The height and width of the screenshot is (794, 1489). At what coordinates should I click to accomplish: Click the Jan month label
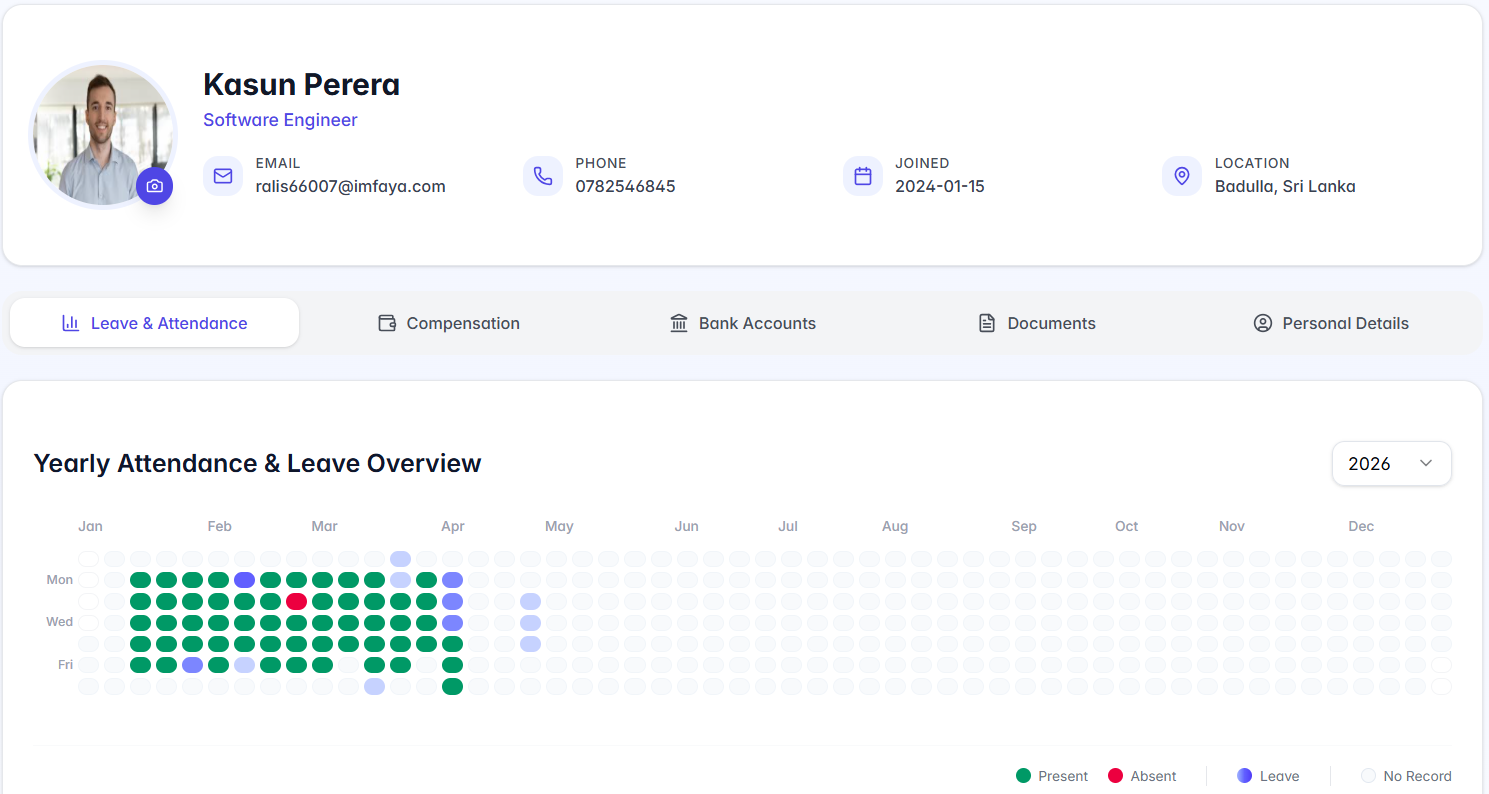[x=90, y=526]
